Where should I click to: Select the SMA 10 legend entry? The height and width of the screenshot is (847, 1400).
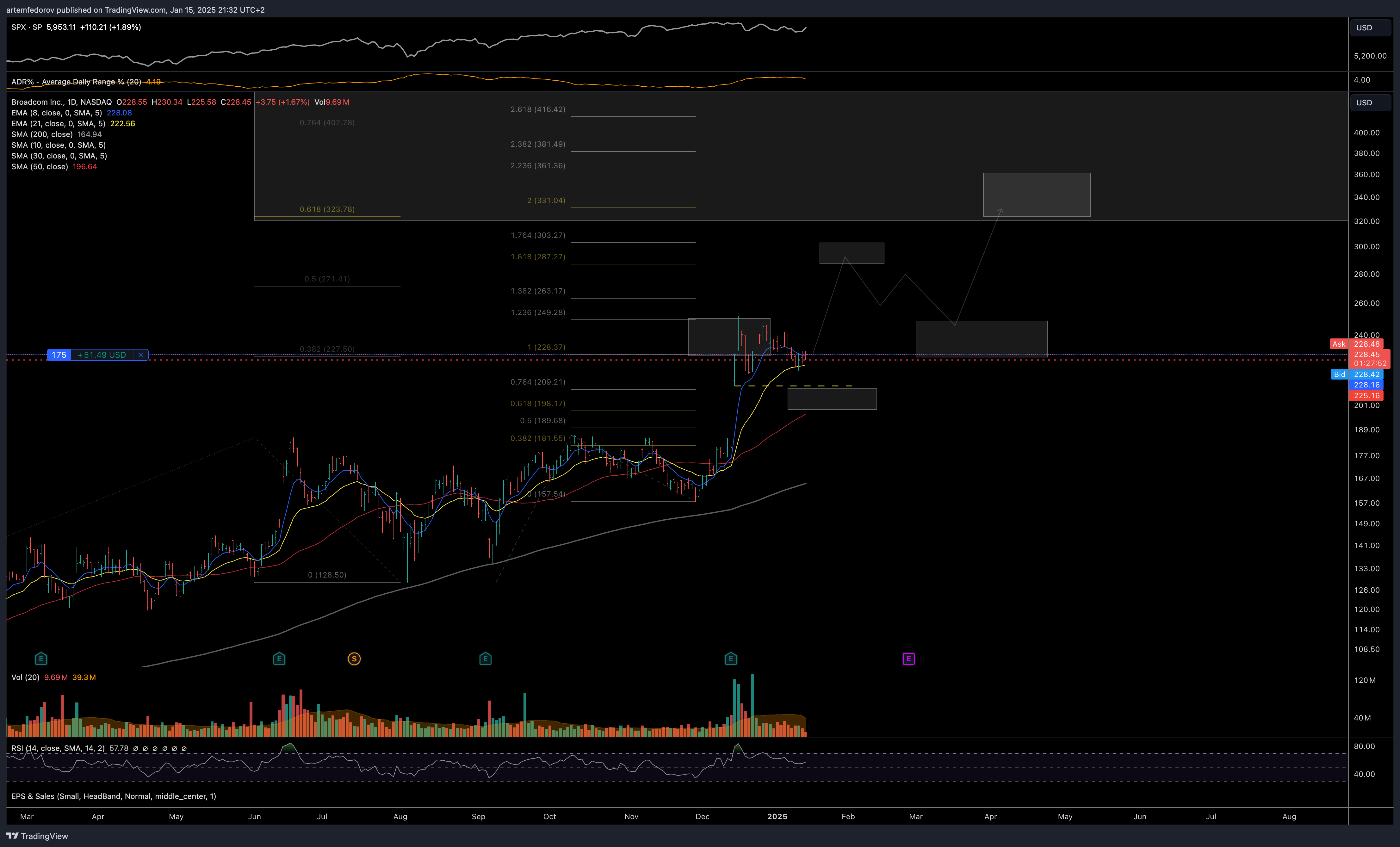[x=59, y=145]
